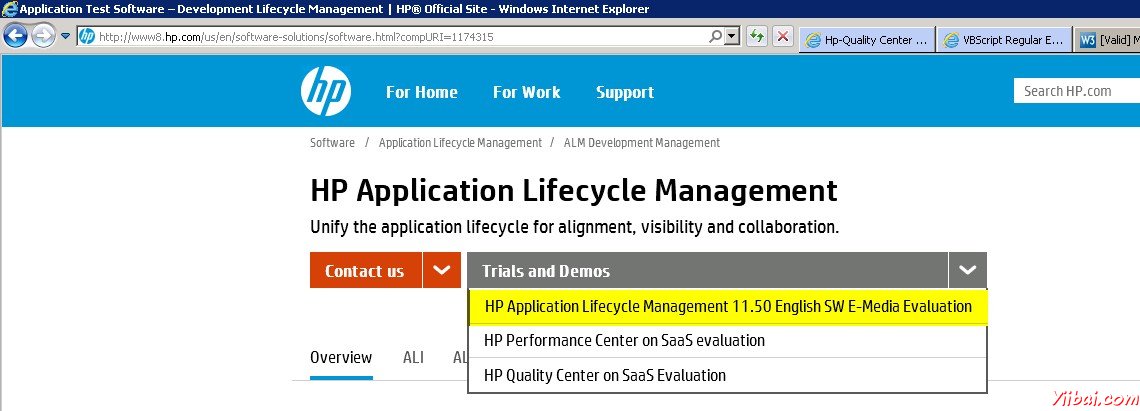Open the For Work menu
This screenshot has height=411, width=1140.
coord(526,92)
